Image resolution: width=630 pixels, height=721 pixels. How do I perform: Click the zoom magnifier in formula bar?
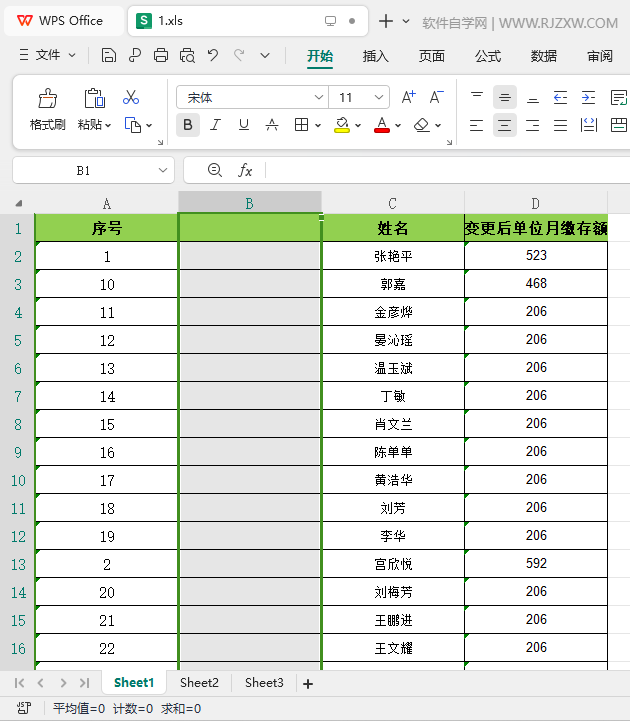(x=215, y=170)
